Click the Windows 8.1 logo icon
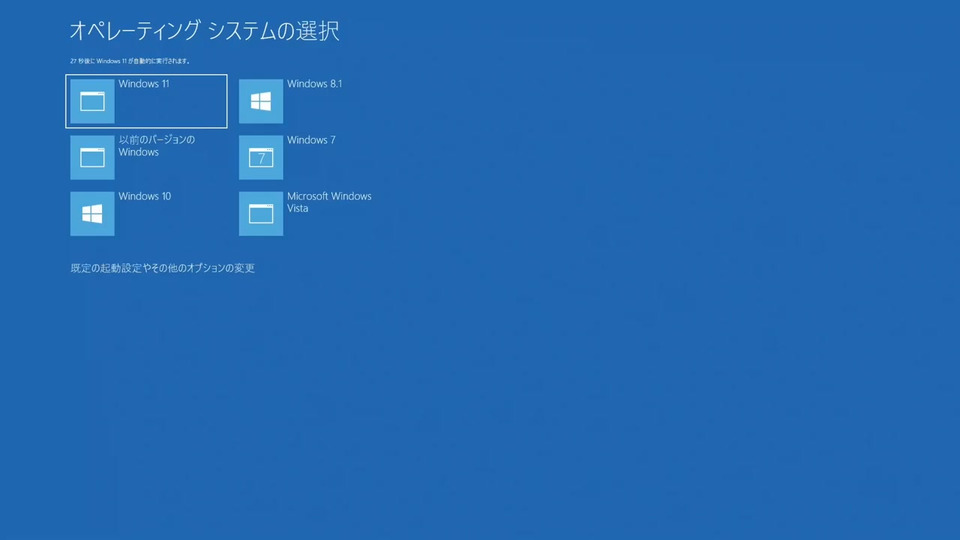This screenshot has width=960, height=540. pyautogui.click(x=261, y=101)
